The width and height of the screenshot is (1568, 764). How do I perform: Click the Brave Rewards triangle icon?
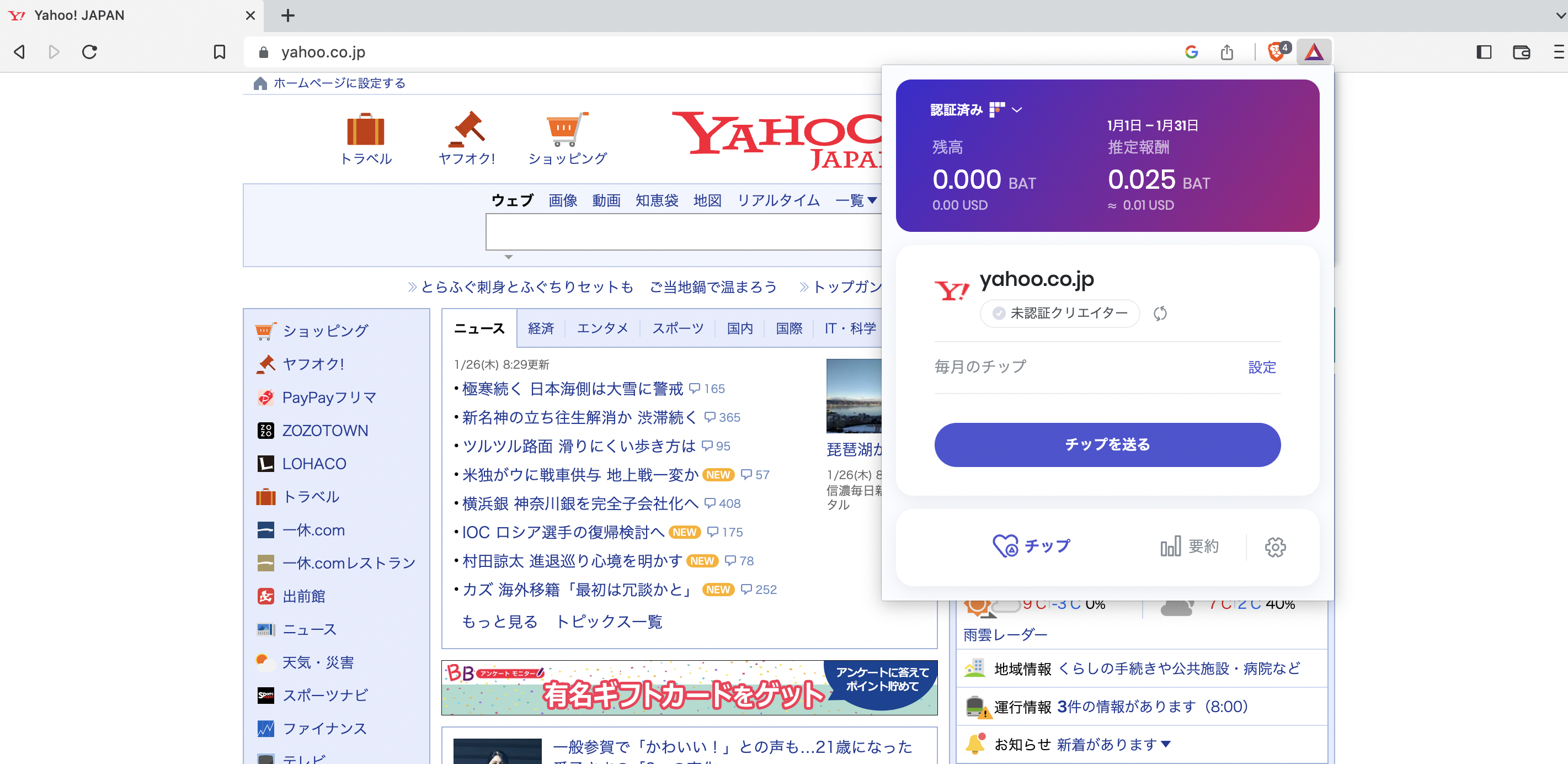click(1314, 52)
